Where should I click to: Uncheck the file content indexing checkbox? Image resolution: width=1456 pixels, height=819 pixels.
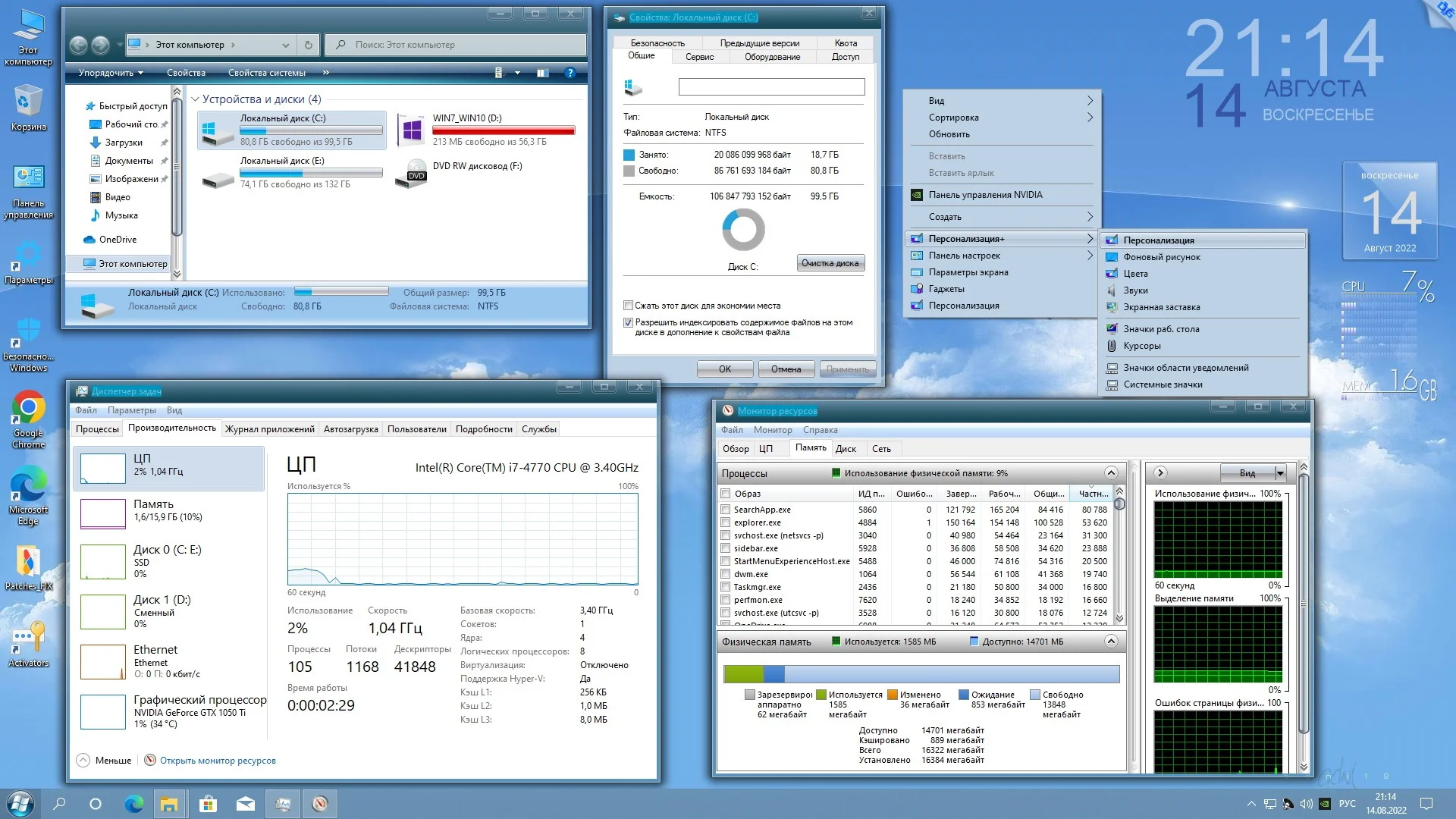click(628, 322)
